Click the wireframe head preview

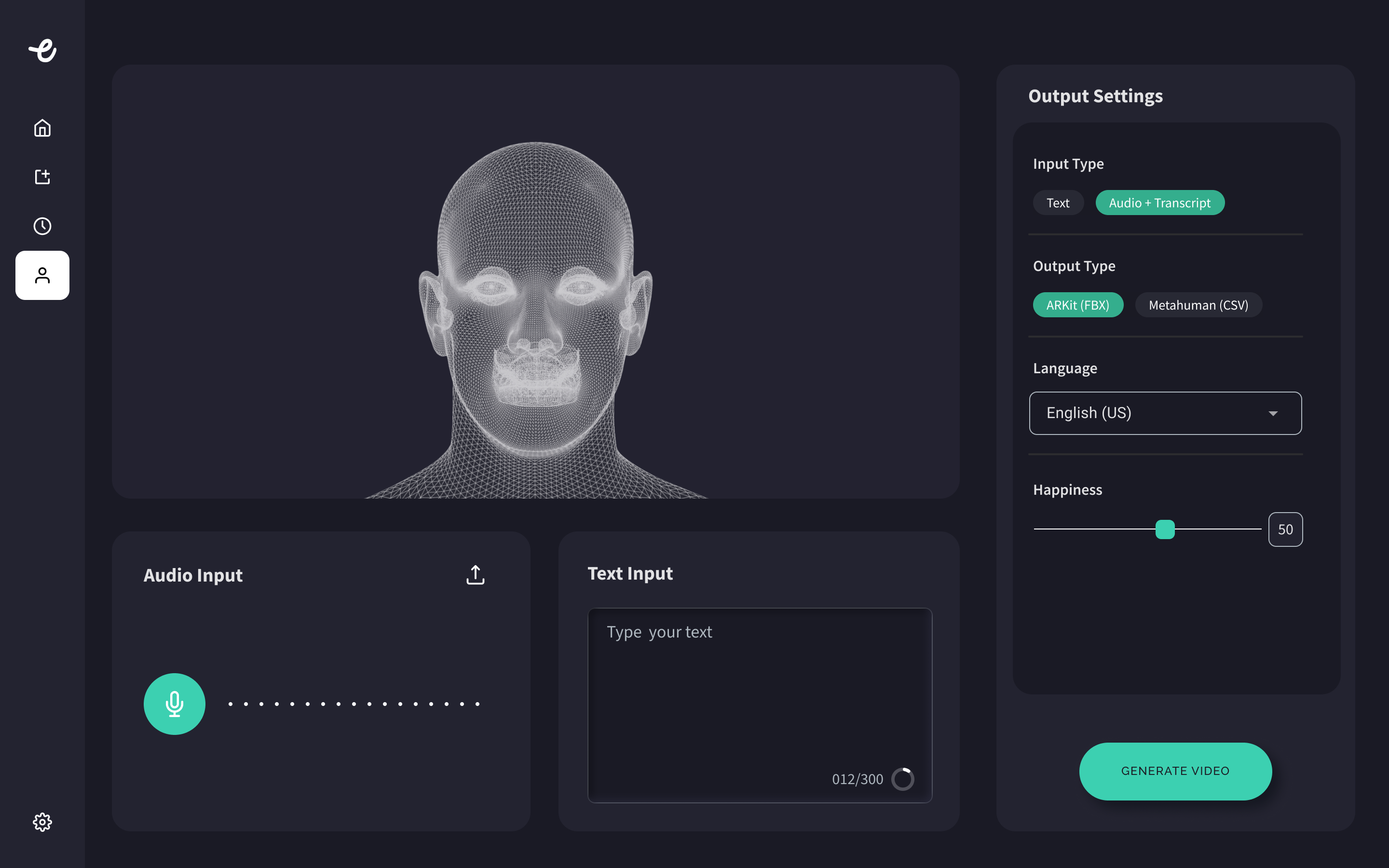535,310
